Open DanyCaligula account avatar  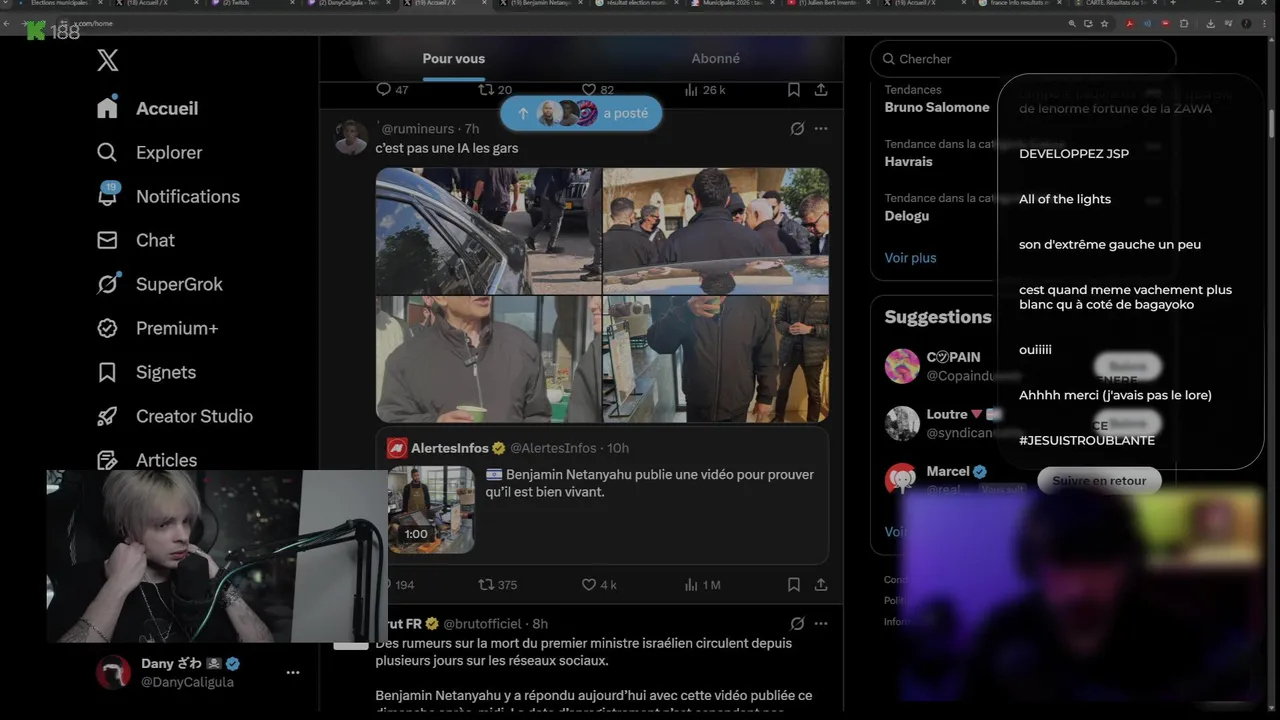click(113, 672)
